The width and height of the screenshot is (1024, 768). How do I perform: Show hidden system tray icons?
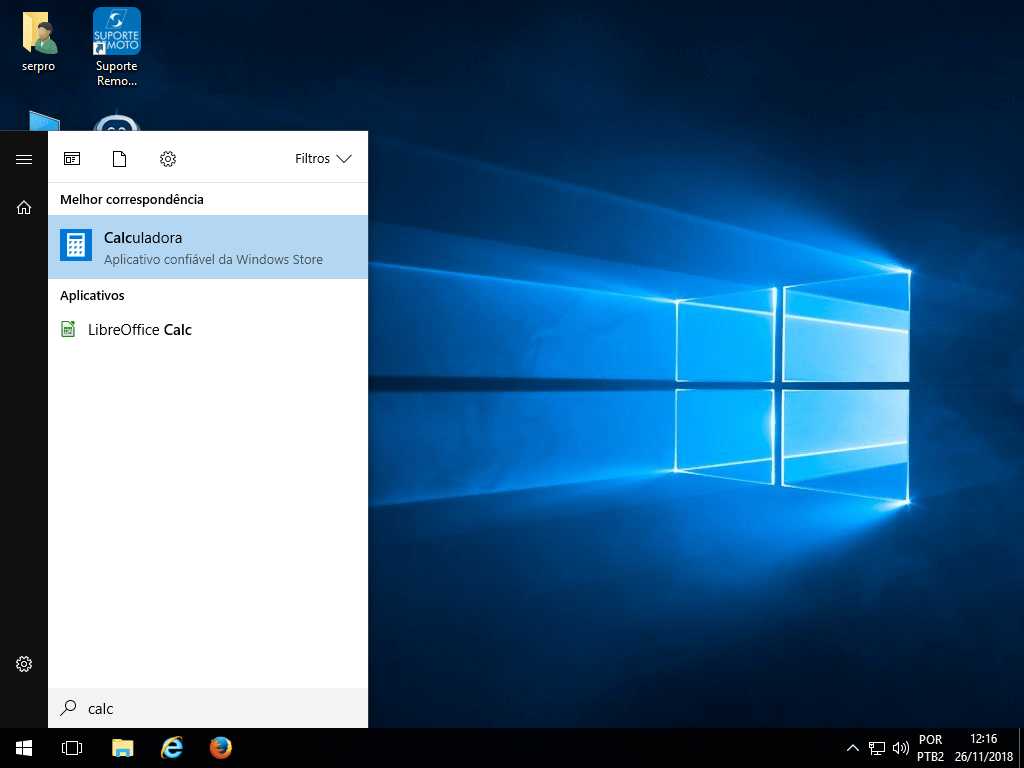point(853,748)
